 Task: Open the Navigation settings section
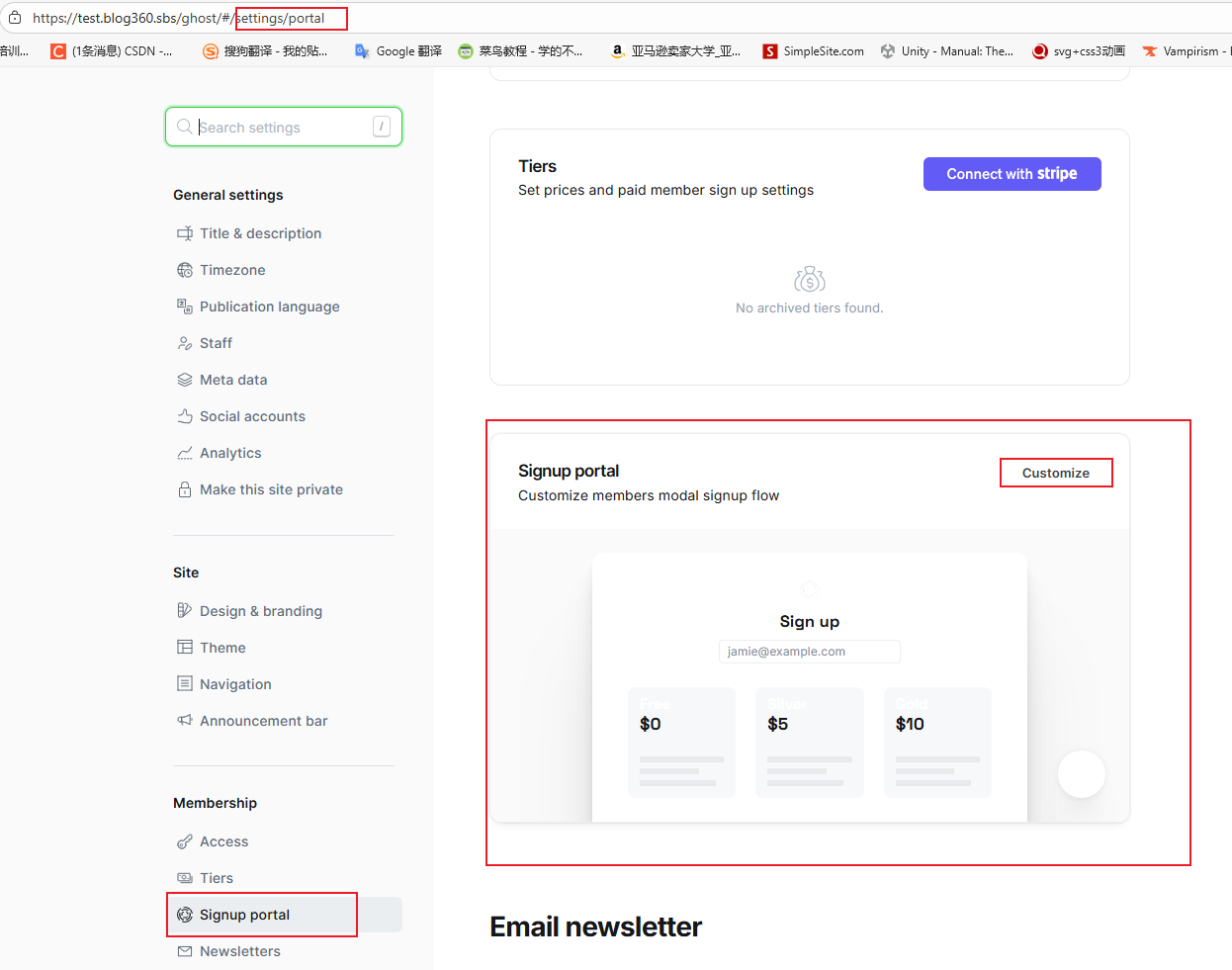235,684
